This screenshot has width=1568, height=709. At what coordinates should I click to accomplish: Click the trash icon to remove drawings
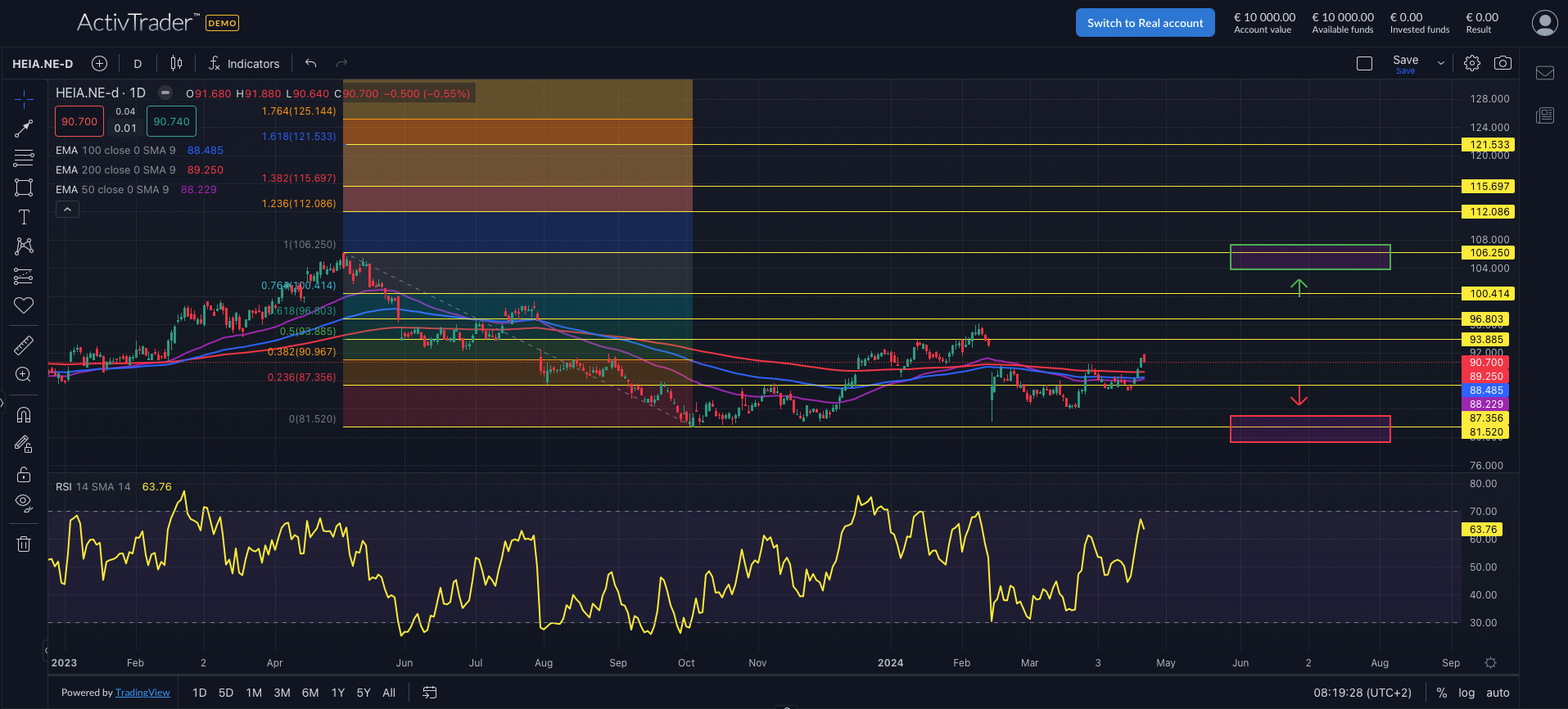24,544
